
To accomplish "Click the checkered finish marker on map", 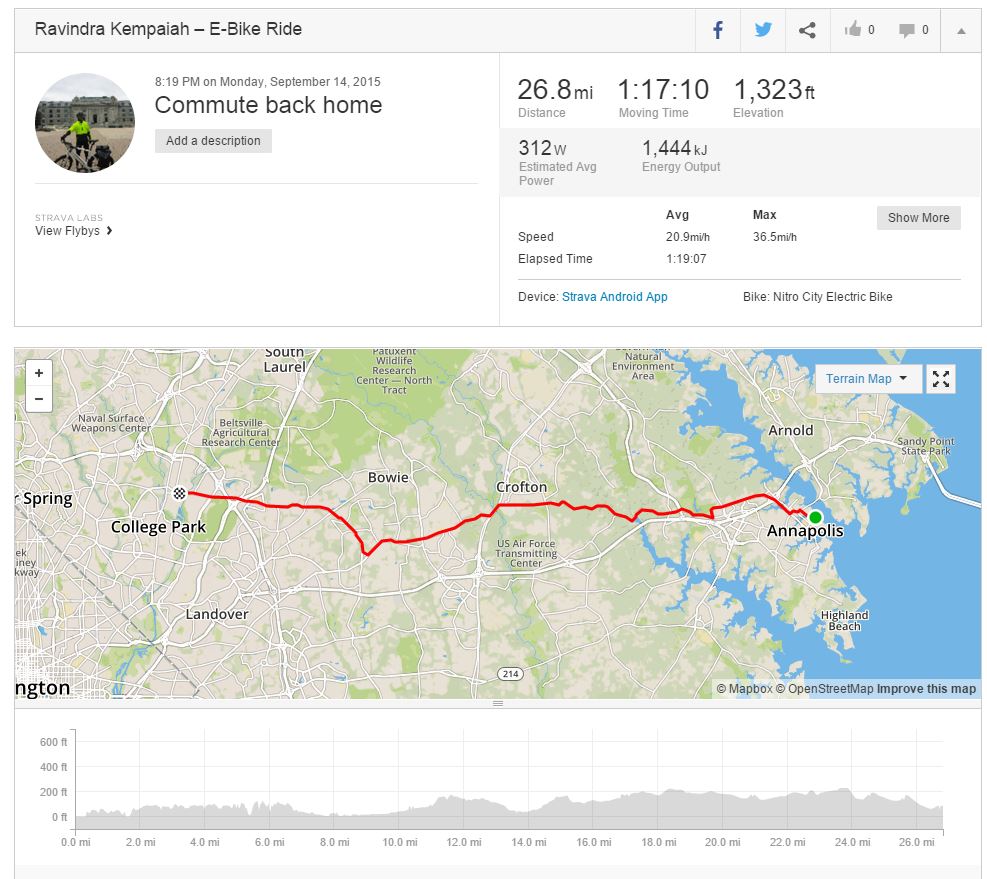I will 179,492.
